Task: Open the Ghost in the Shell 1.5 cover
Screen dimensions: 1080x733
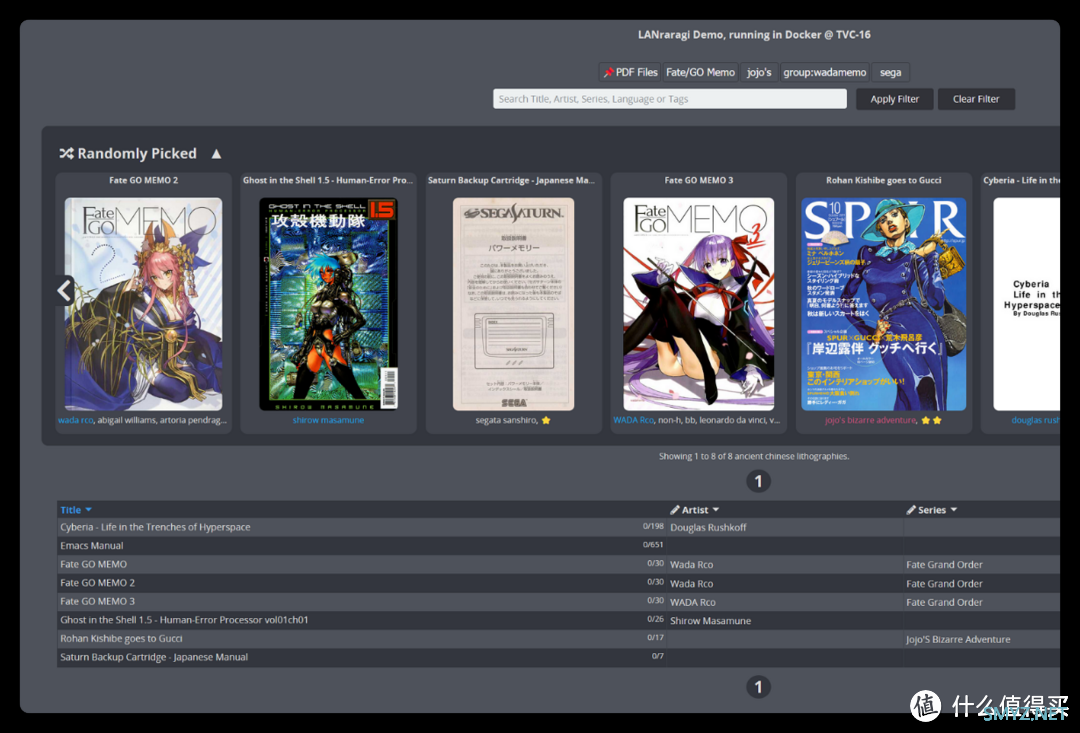Action: 329,304
